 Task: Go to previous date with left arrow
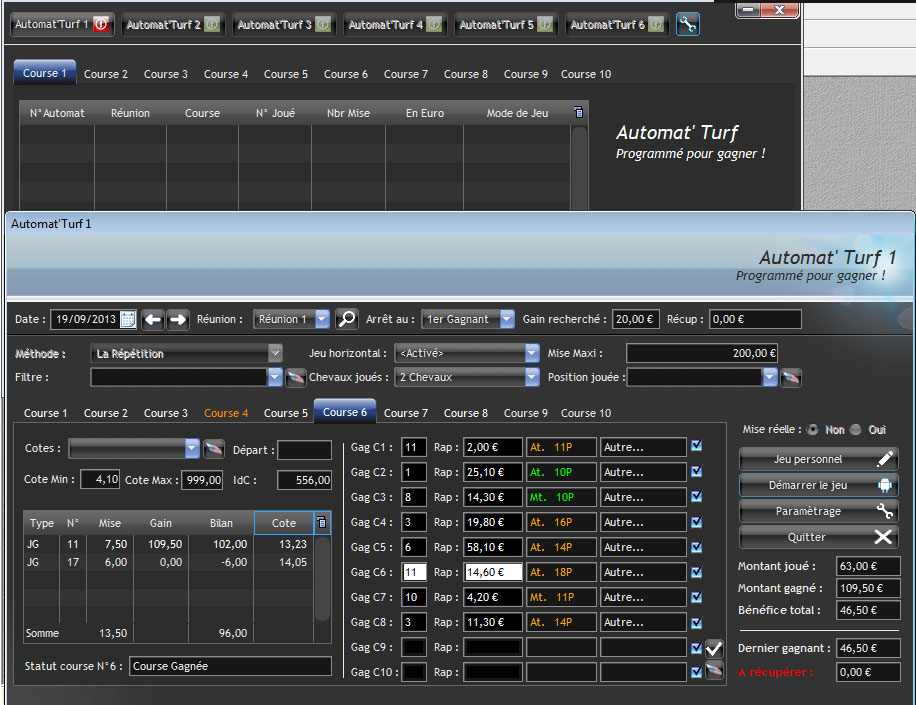pos(153,320)
